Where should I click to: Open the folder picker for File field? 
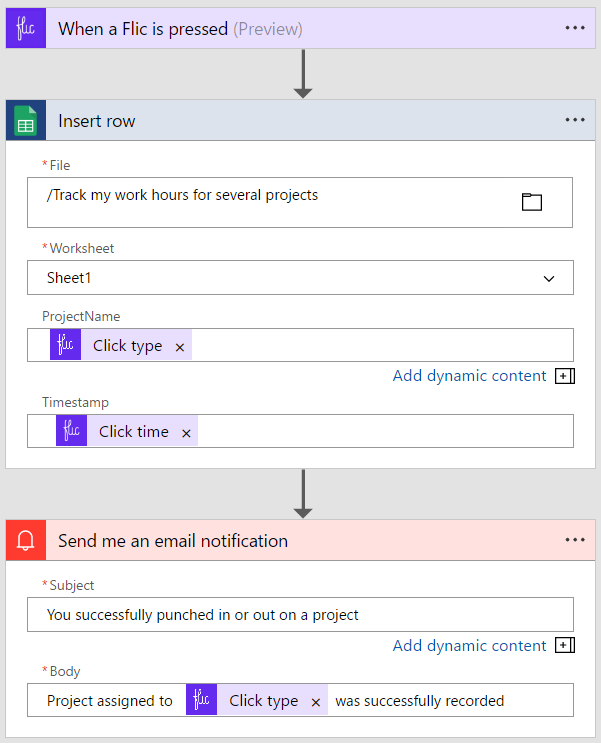pyautogui.click(x=532, y=202)
